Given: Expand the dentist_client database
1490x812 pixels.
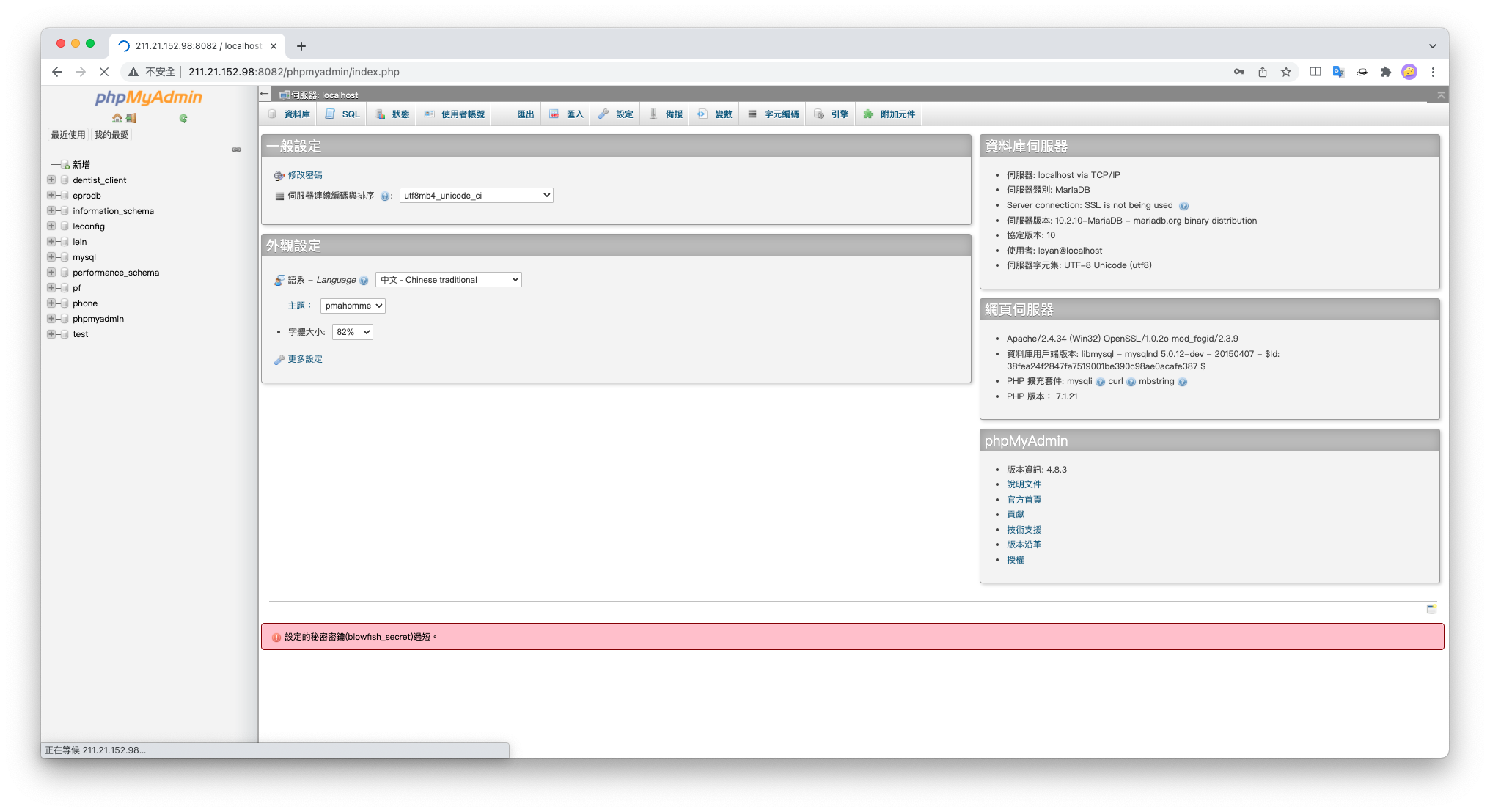Looking at the screenshot, I should 51,180.
